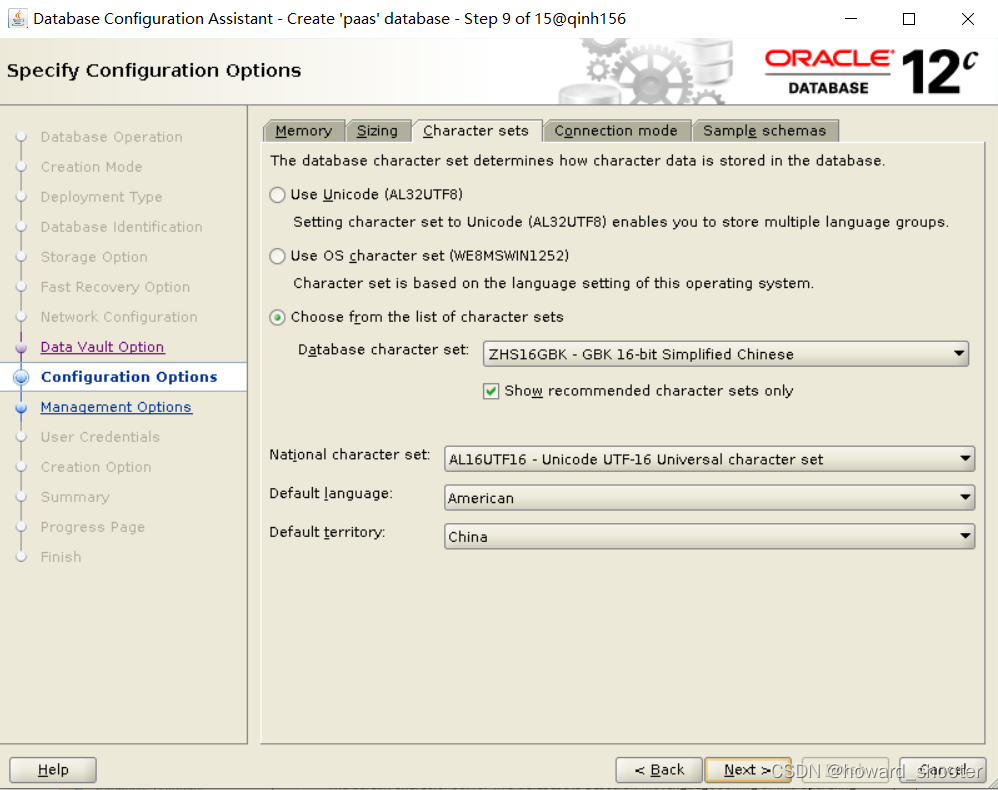Open the Management Options step

click(x=116, y=407)
